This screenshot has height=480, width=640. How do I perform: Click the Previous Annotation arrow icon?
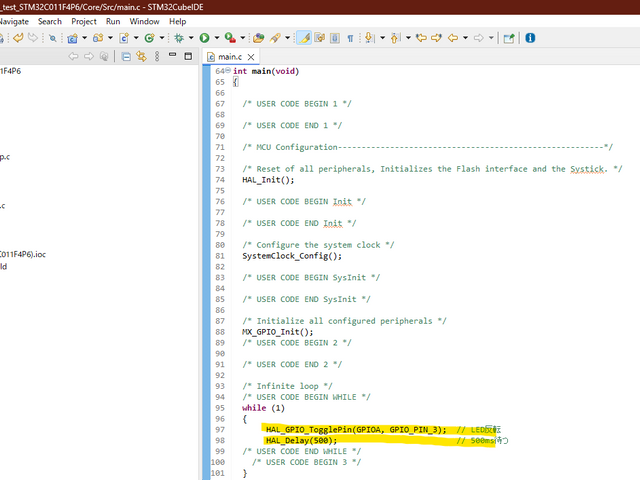click(x=395, y=38)
